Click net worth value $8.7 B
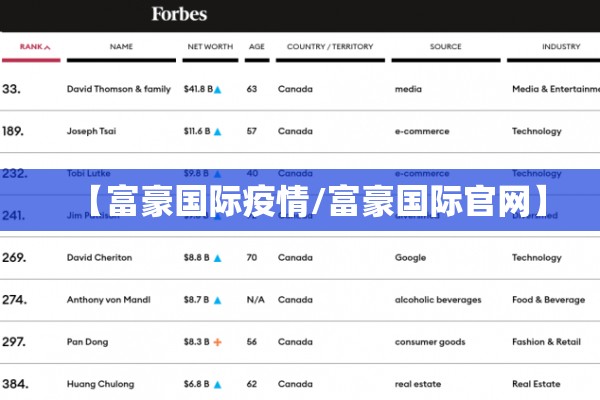The image size is (600, 400). (x=196, y=300)
